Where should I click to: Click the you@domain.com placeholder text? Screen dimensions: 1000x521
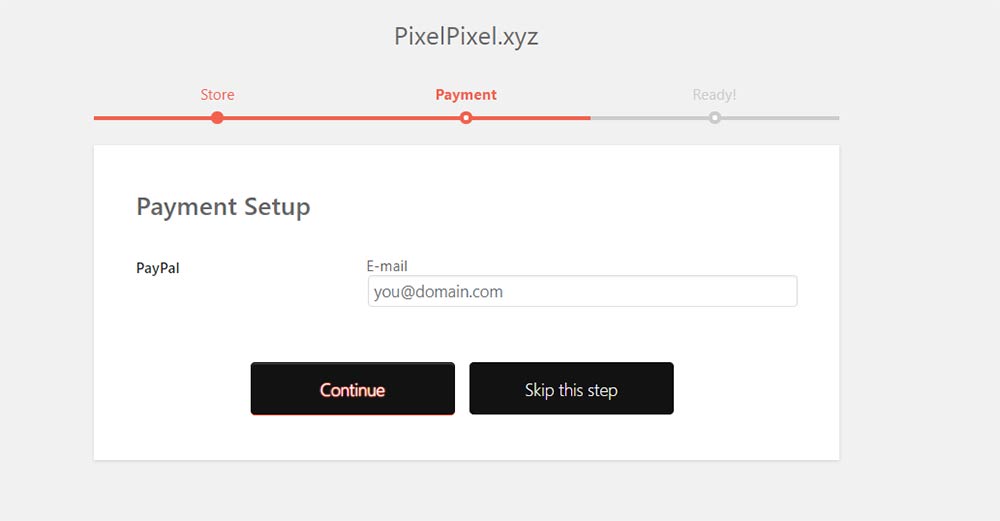(x=438, y=292)
